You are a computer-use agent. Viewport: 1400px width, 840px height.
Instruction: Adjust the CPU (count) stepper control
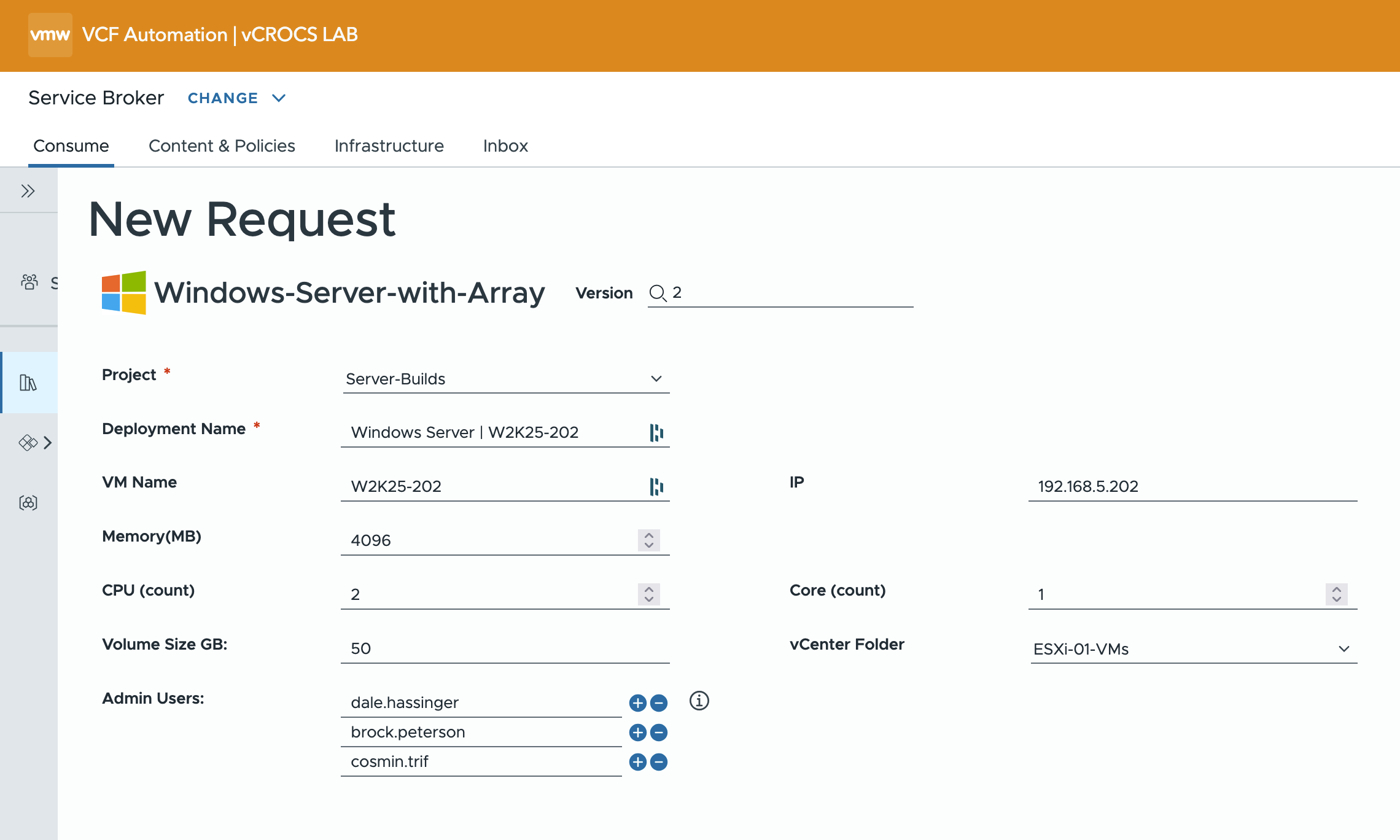coord(649,594)
